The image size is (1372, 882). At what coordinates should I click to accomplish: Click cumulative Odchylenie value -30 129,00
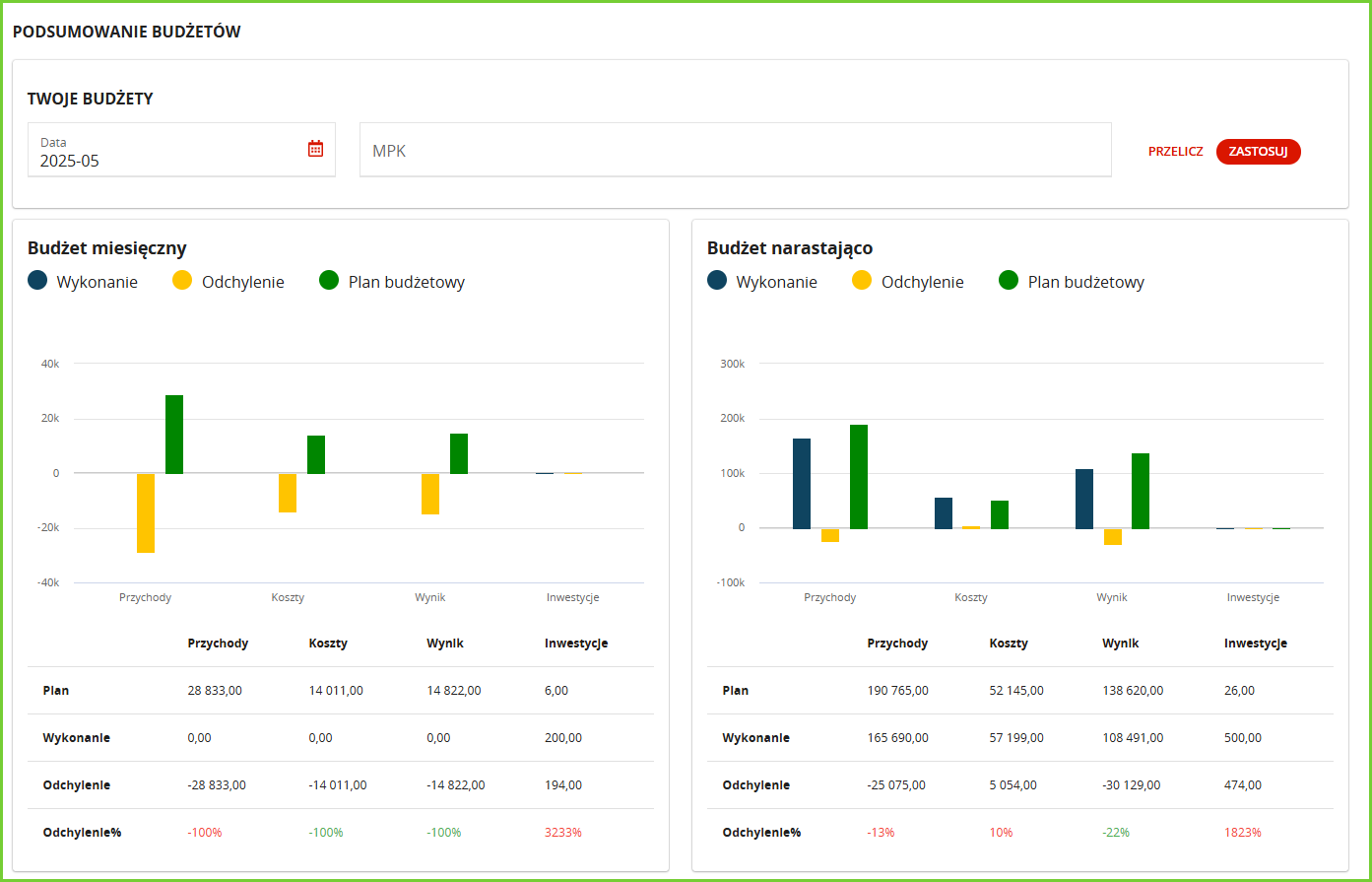[1132, 785]
